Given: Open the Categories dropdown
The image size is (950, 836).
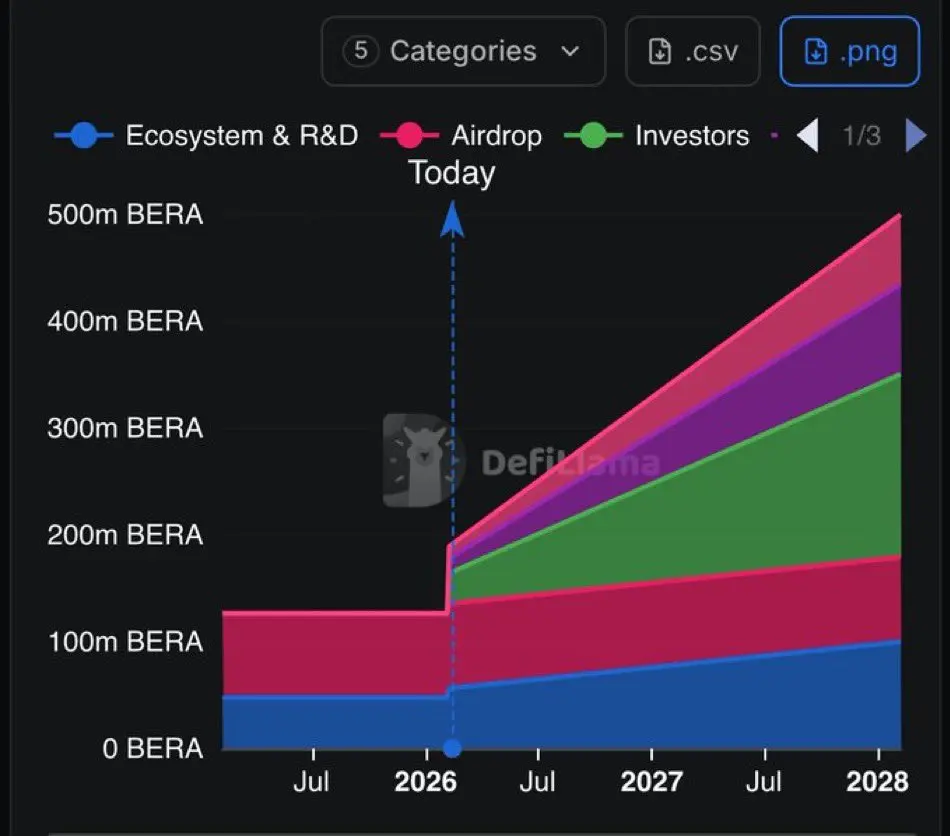Looking at the screenshot, I should tap(463, 51).
